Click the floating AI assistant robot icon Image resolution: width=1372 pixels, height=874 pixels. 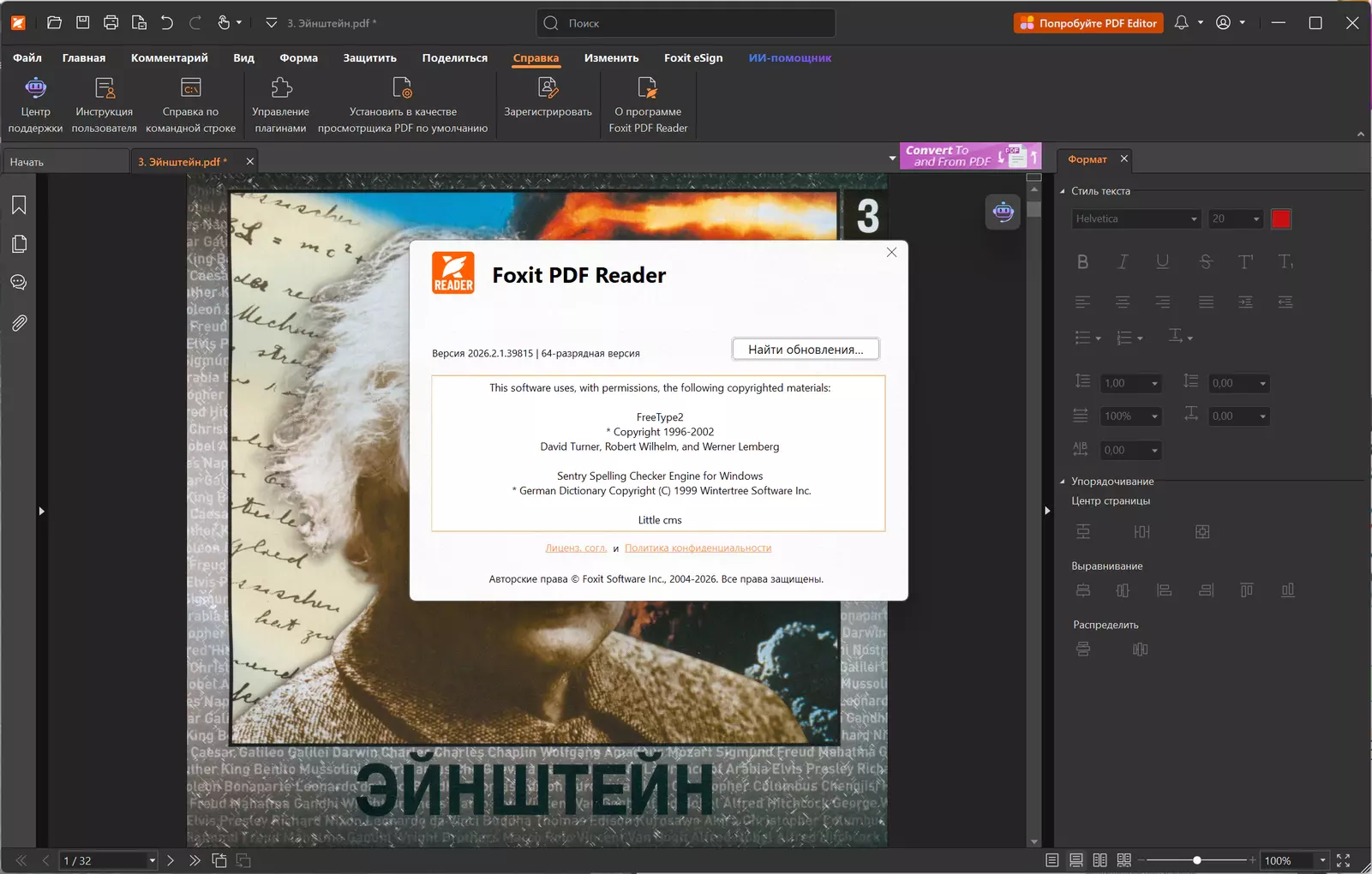click(1003, 212)
